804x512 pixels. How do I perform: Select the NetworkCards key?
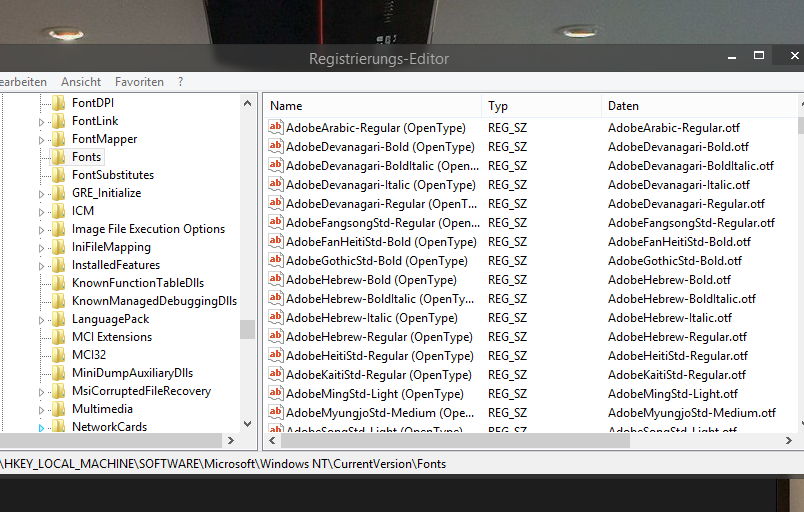tap(109, 426)
